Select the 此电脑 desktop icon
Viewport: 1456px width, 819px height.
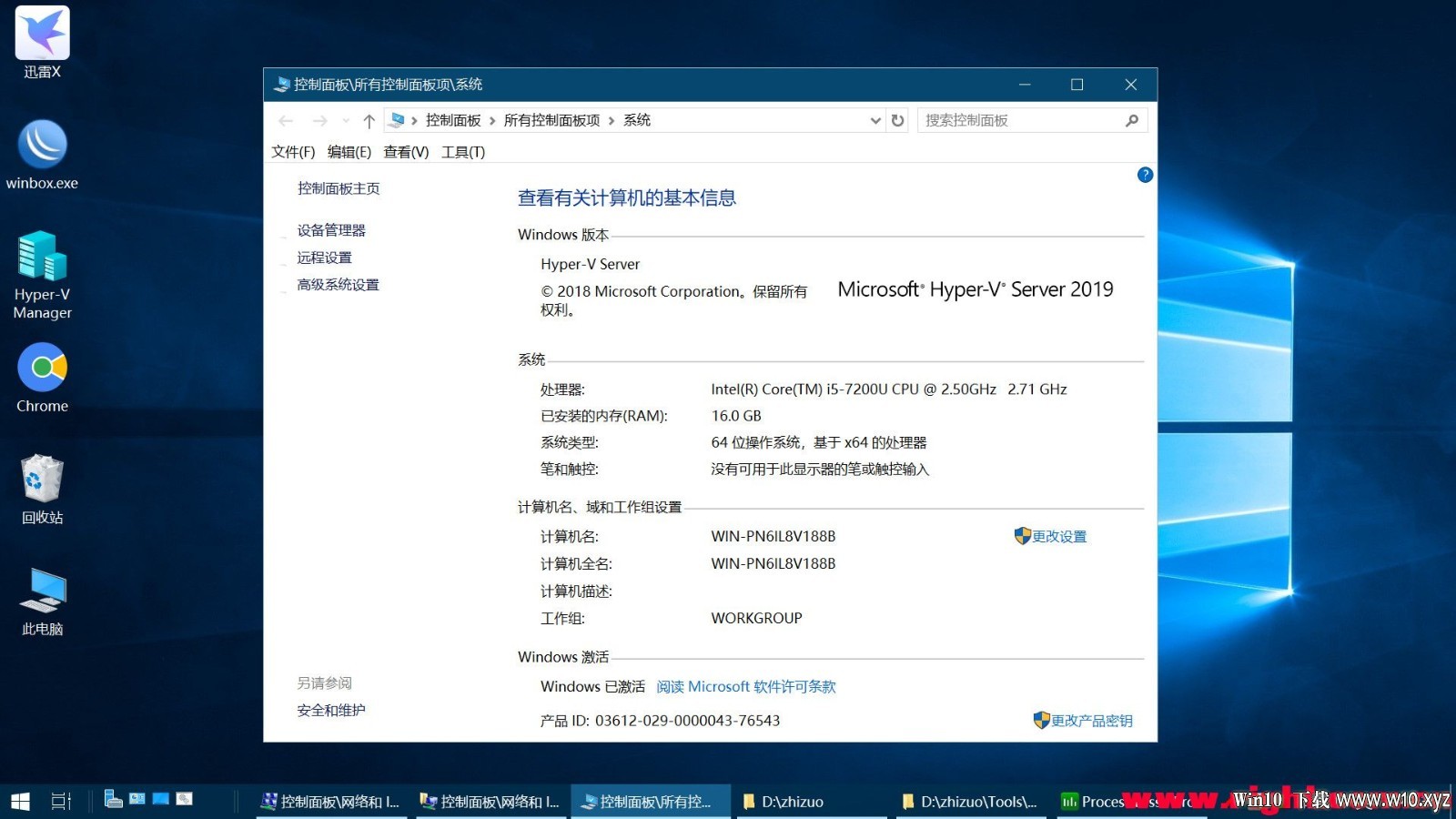pos(42,602)
